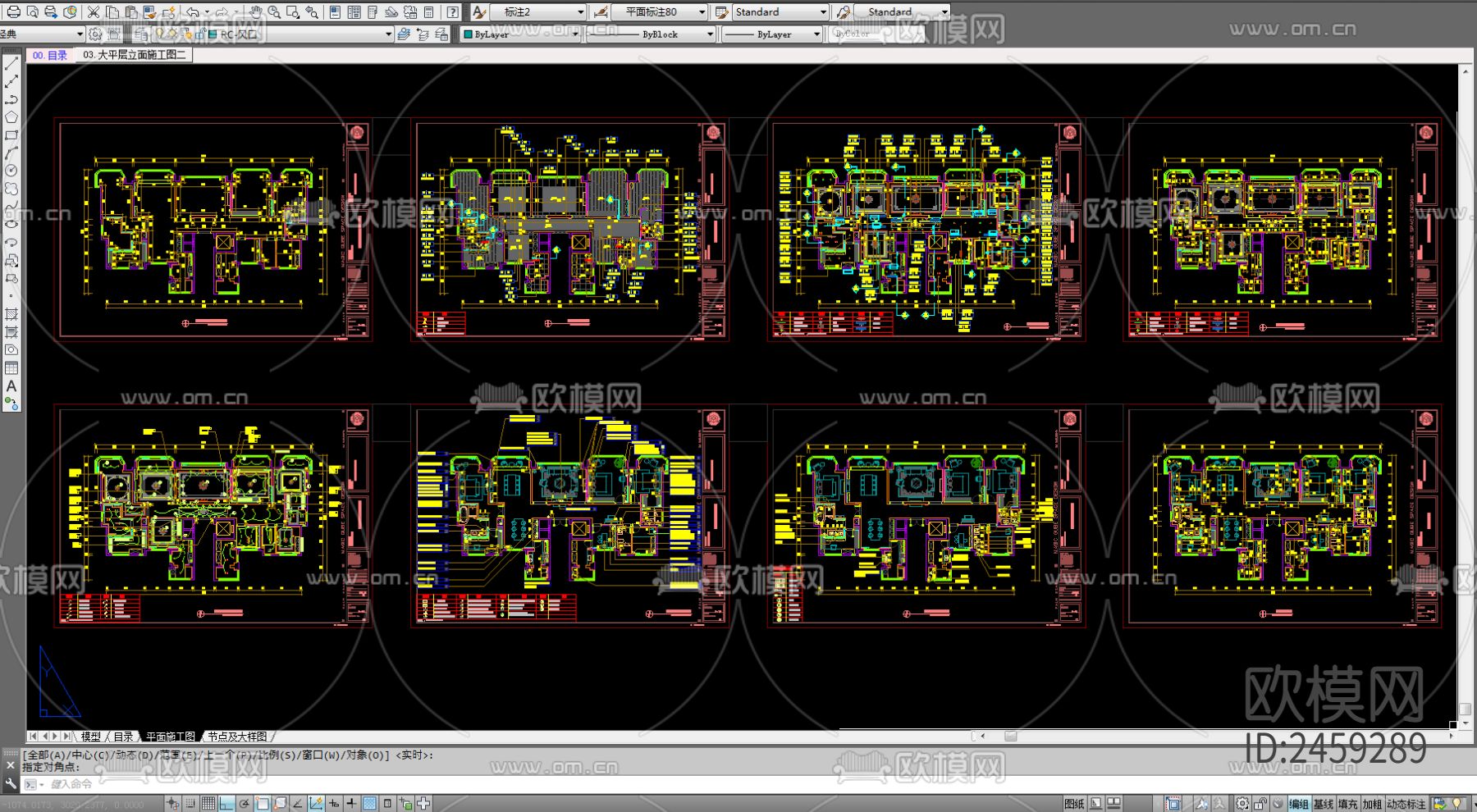
Task: Select the Rectangle draw tool
Action: tap(11, 135)
